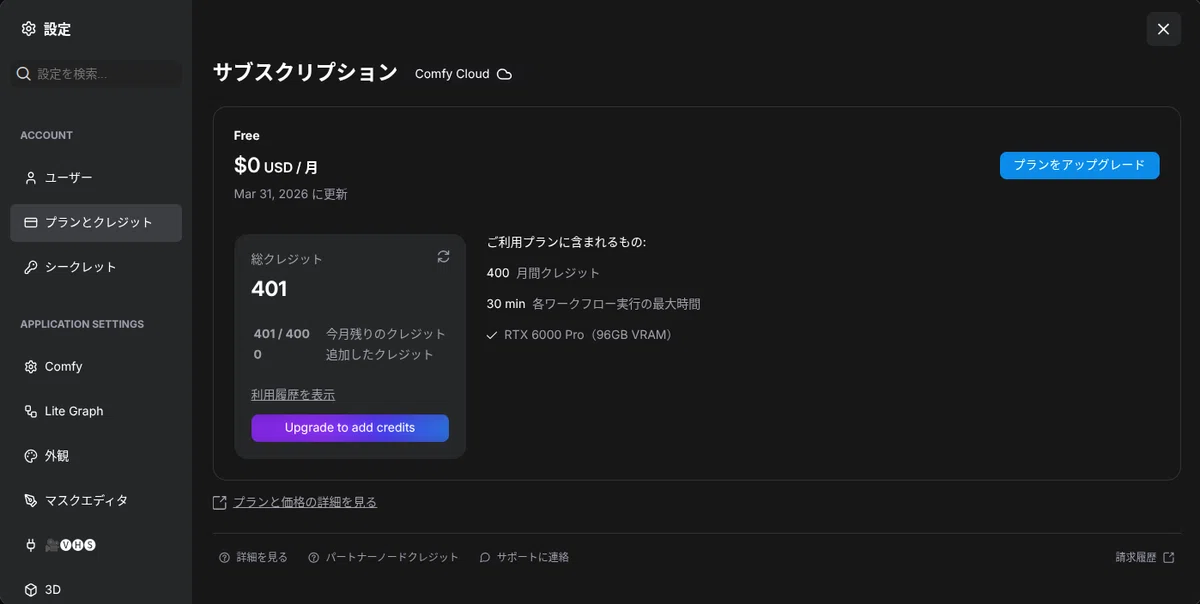Click the brush icon beside マスクエディタ
Screen dimensions: 1200x604
31,500
